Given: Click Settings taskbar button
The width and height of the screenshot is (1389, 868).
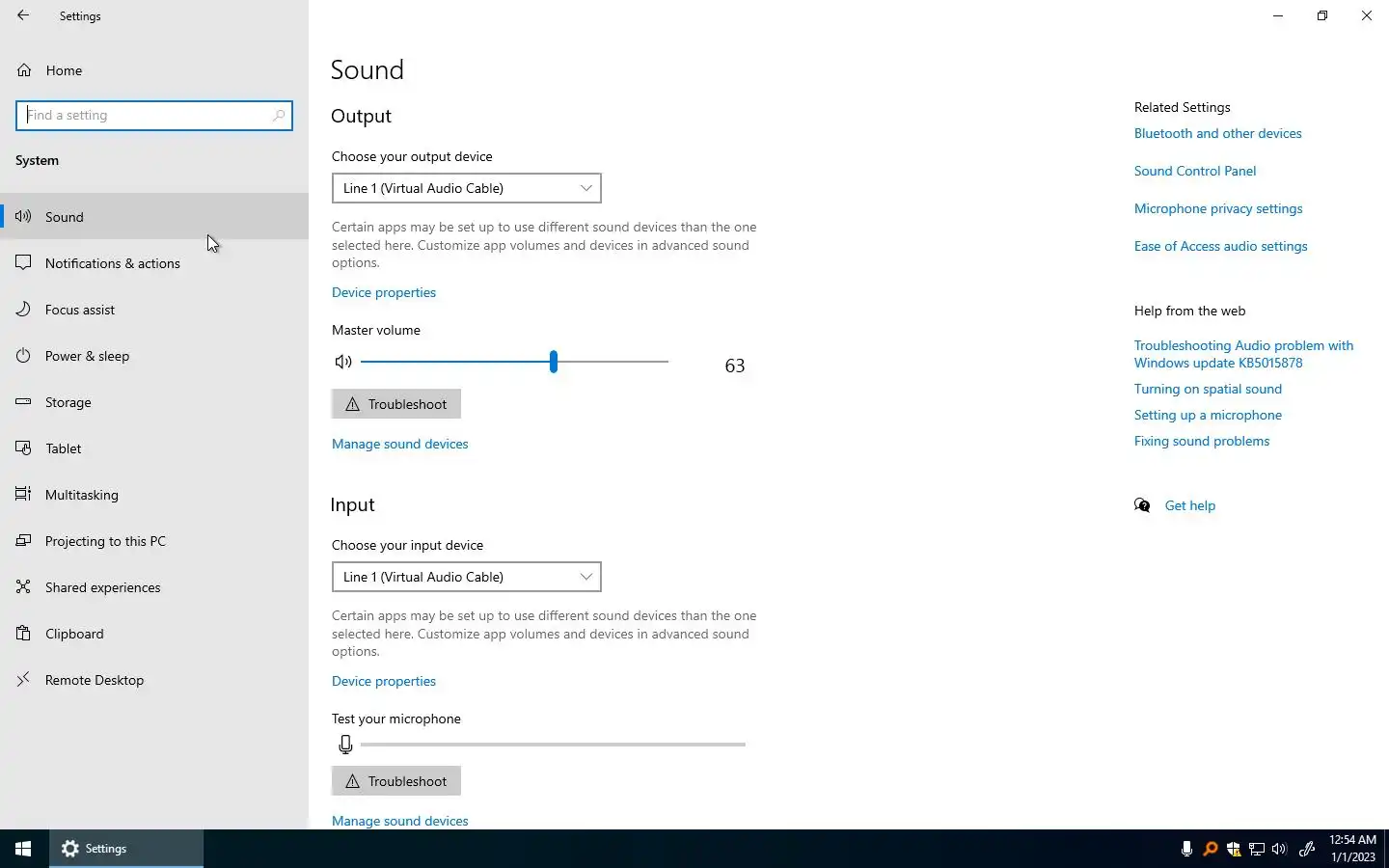Looking at the screenshot, I should [x=126, y=849].
